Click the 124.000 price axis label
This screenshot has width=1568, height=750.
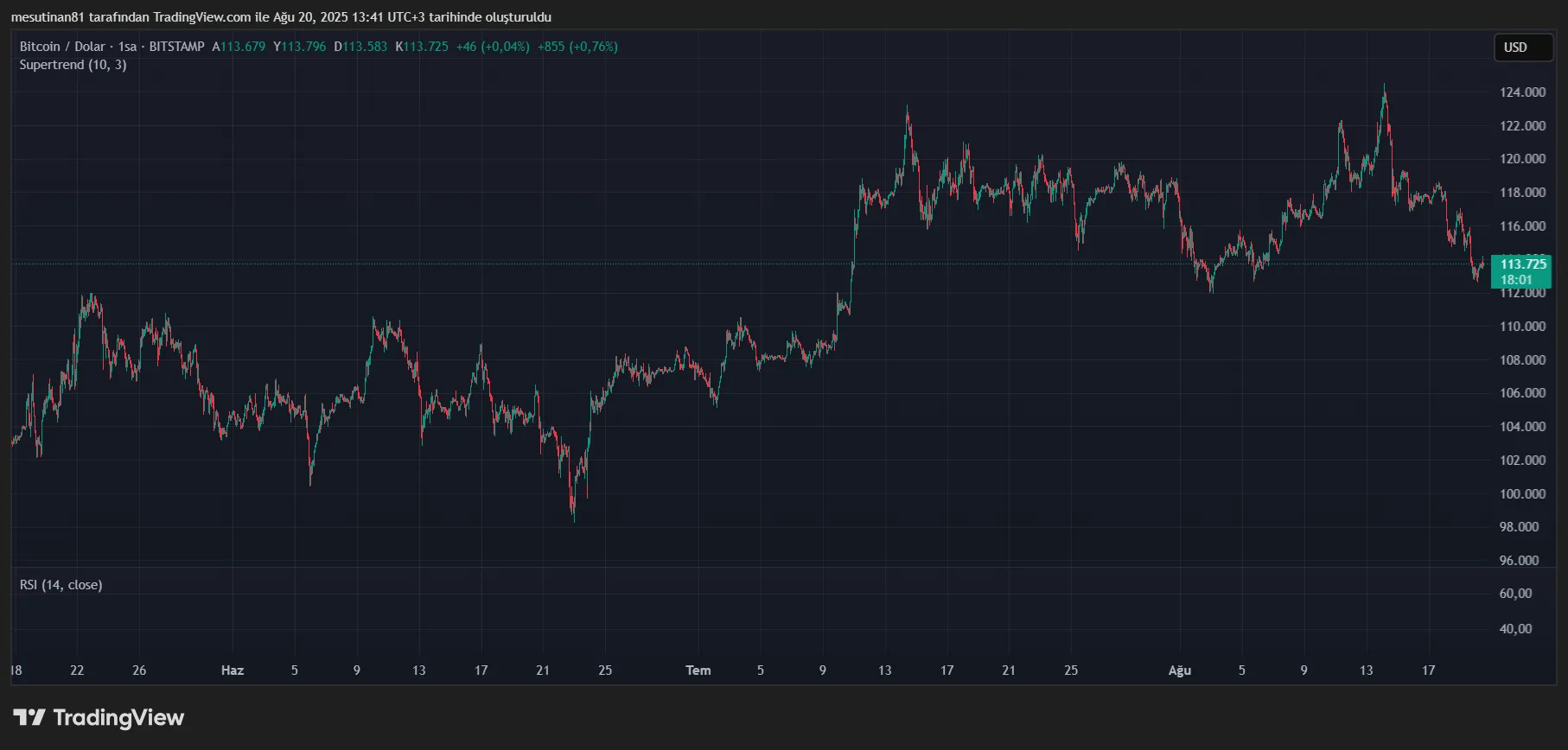click(x=1523, y=92)
